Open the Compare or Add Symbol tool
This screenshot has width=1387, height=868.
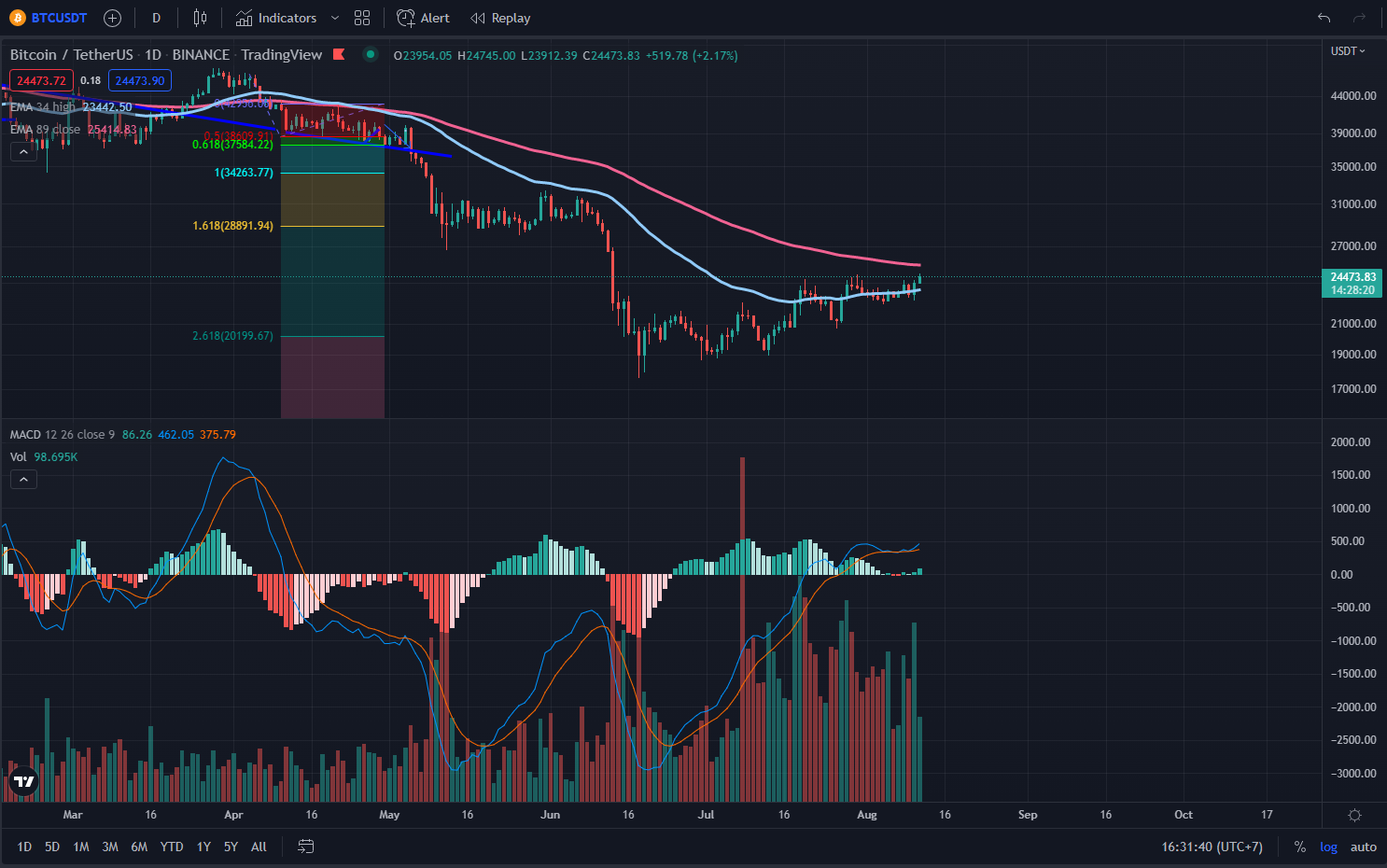click(x=112, y=18)
